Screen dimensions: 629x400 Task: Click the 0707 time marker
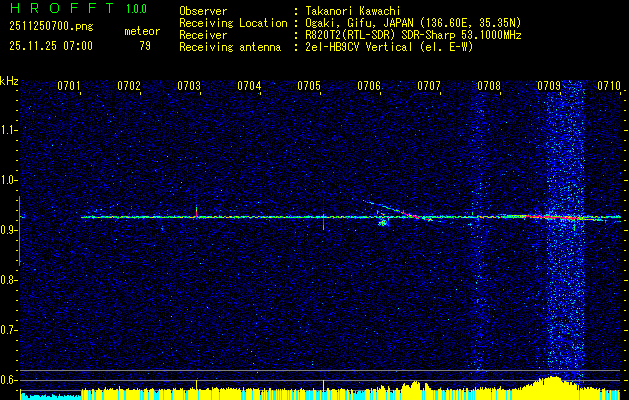(x=429, y=85)
